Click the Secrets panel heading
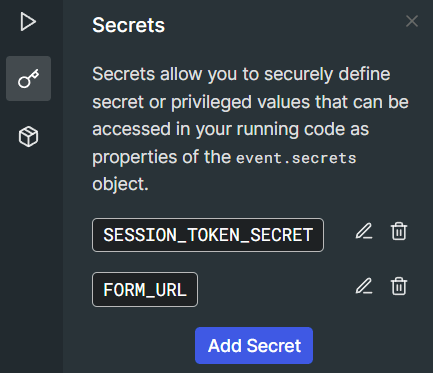The height and width of the screenshot is (373, 433). coord(129,25)
